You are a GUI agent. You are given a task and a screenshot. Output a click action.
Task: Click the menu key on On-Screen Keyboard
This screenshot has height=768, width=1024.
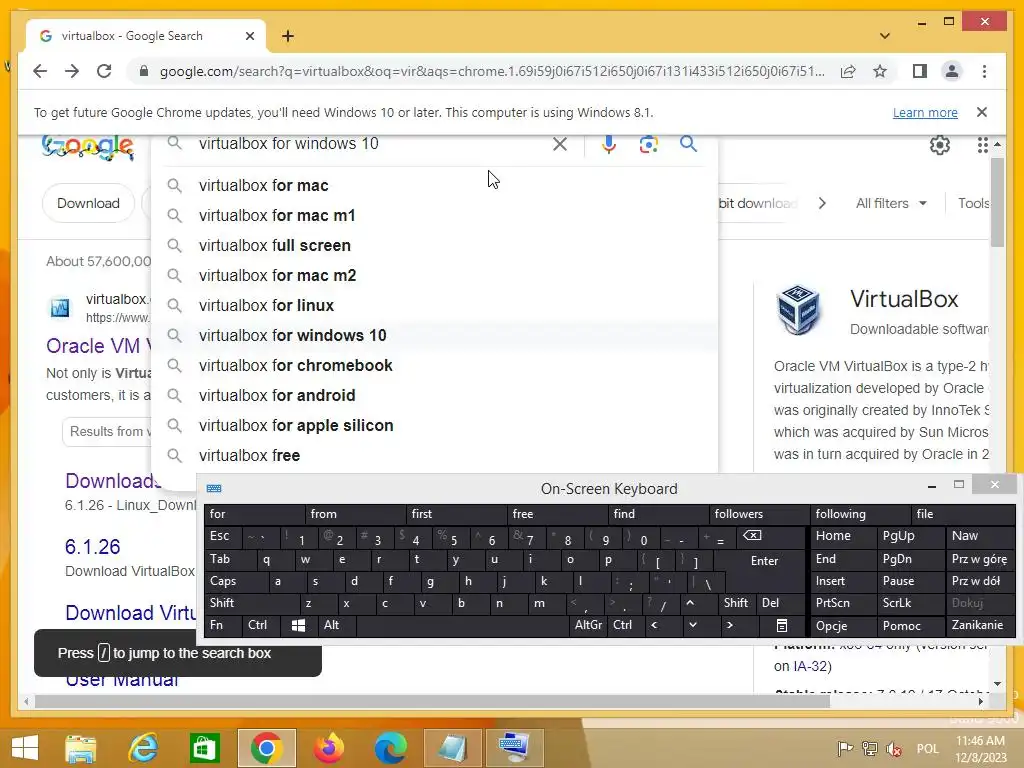[782, 626]
